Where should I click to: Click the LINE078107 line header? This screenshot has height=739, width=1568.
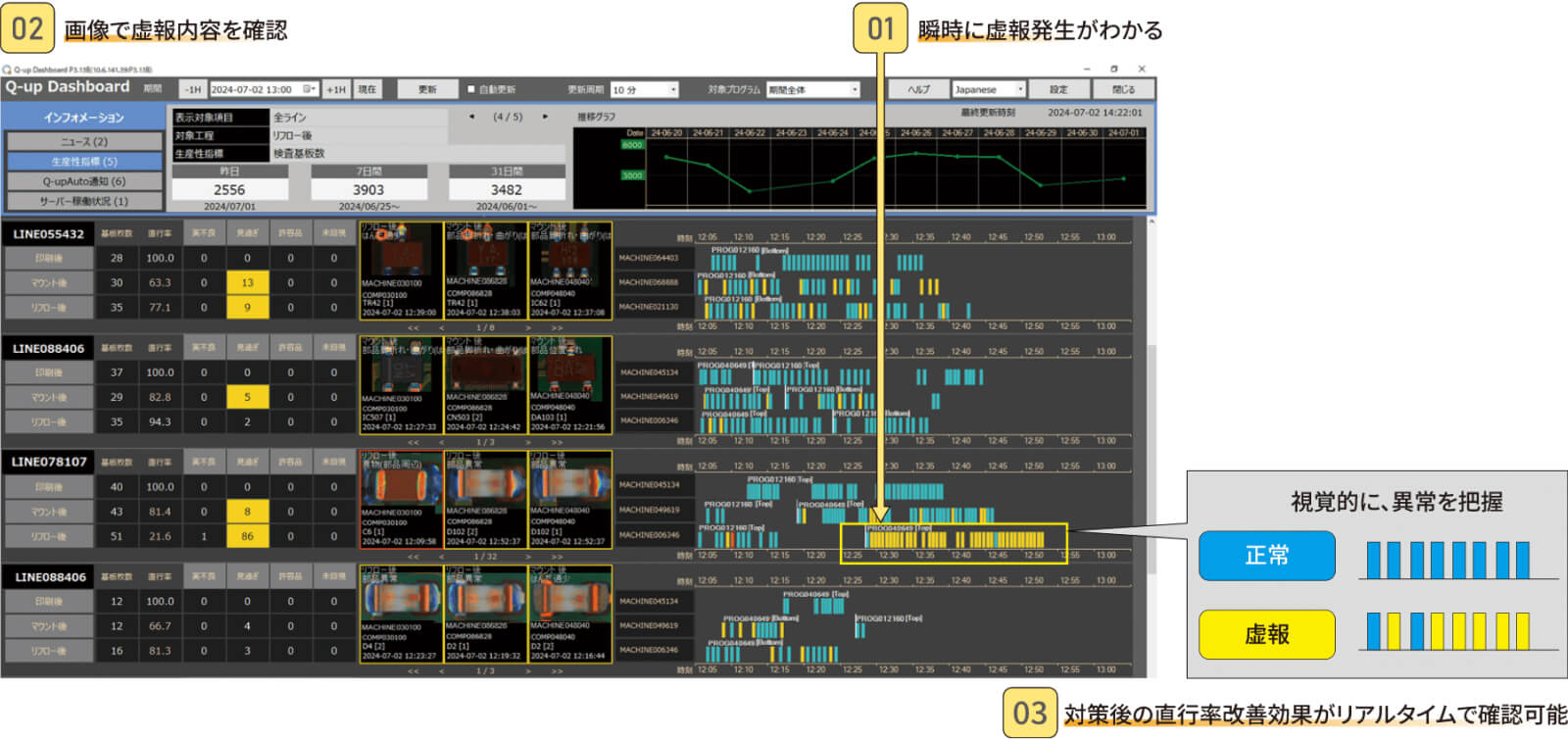coord(48,462)
